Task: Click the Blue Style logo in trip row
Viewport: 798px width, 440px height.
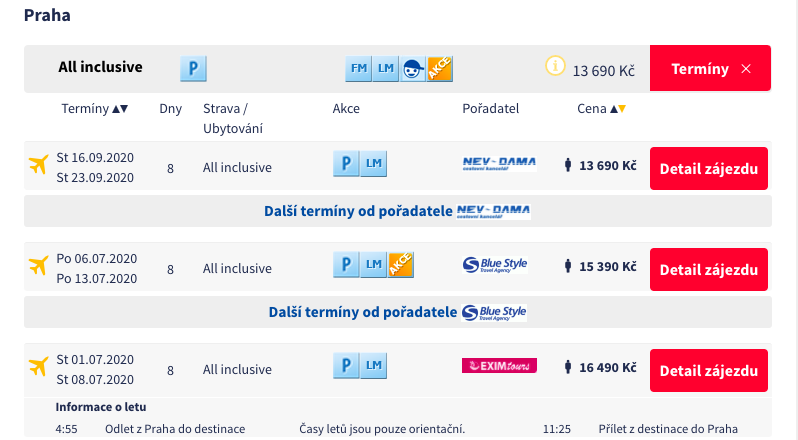Action: point(495,265)
